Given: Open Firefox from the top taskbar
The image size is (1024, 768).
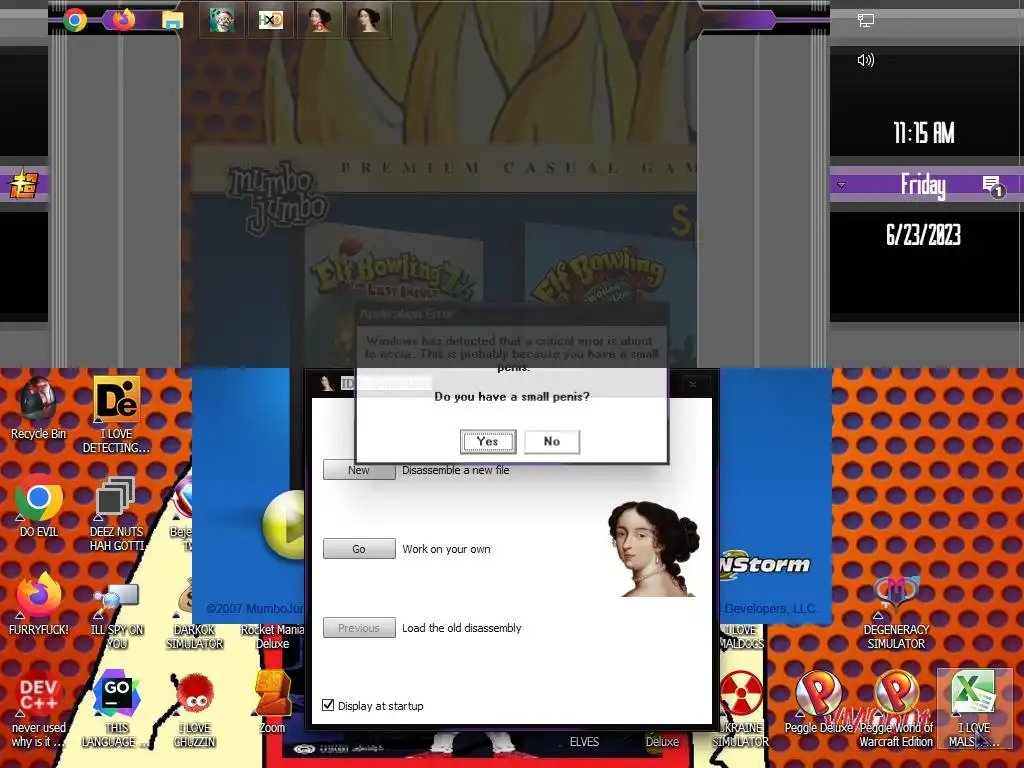Looking at the screenshot, I should click(x=123, y=20).
